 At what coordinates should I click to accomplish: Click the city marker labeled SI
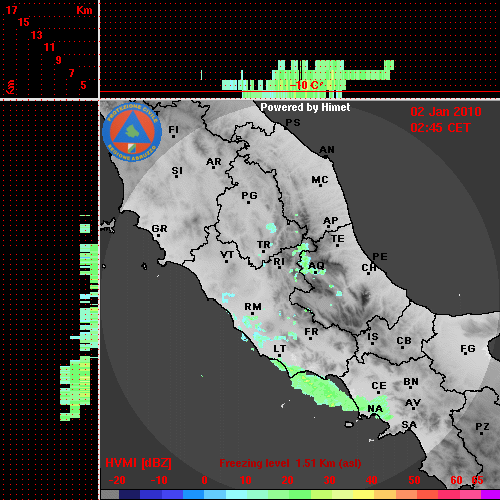177,172
